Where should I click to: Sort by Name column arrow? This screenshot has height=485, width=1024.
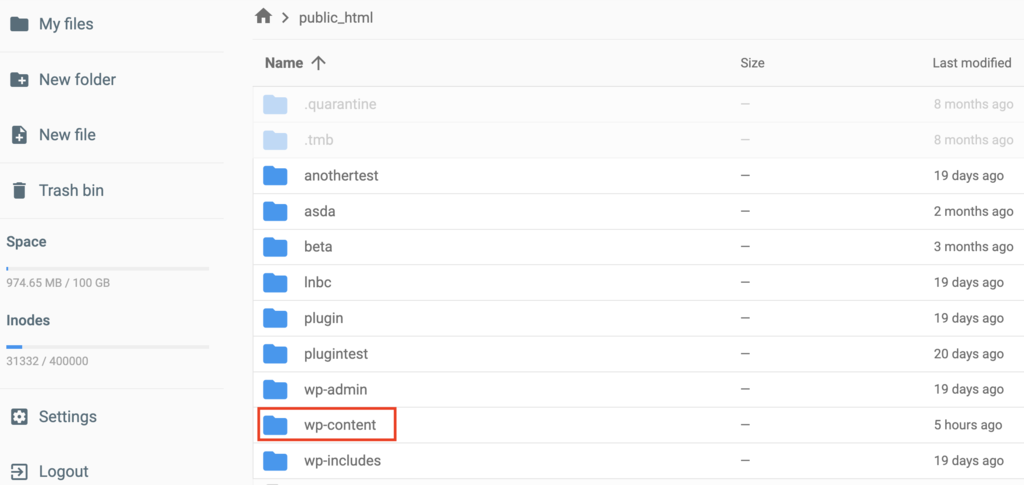[x=318, y=63]
